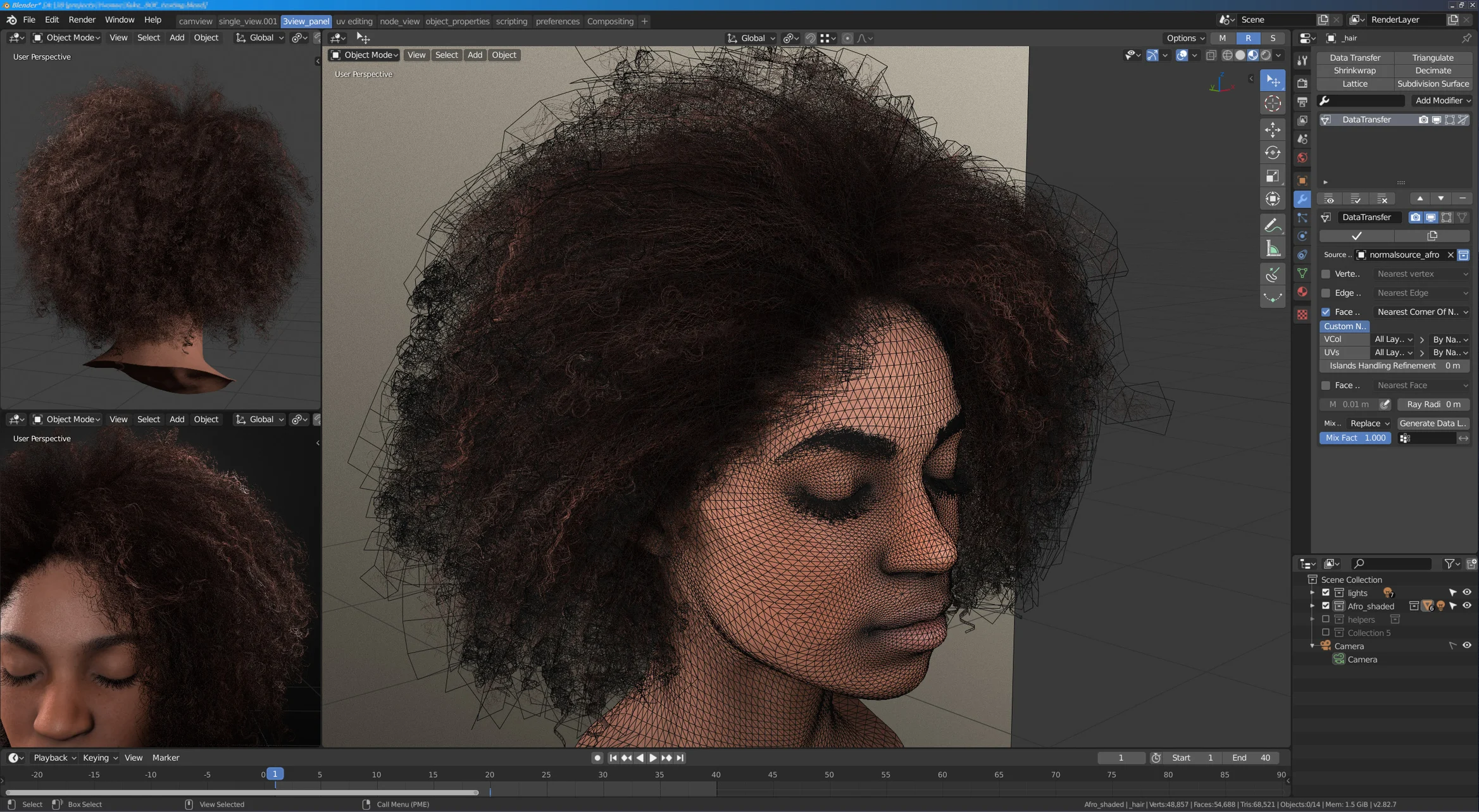This screenshot has height=812, width=1479.
Task: Pin the properties editor context
Action: coord(1466,38)
